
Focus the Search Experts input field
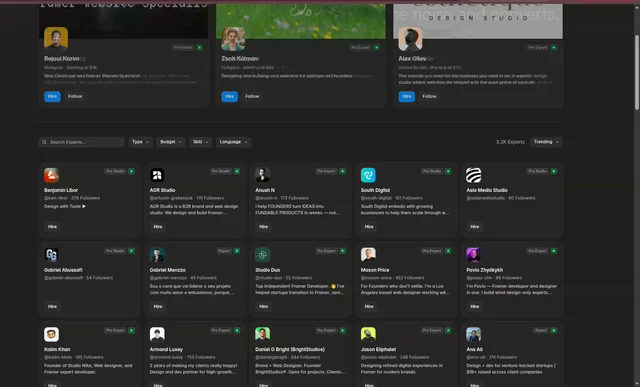point(82,142)
